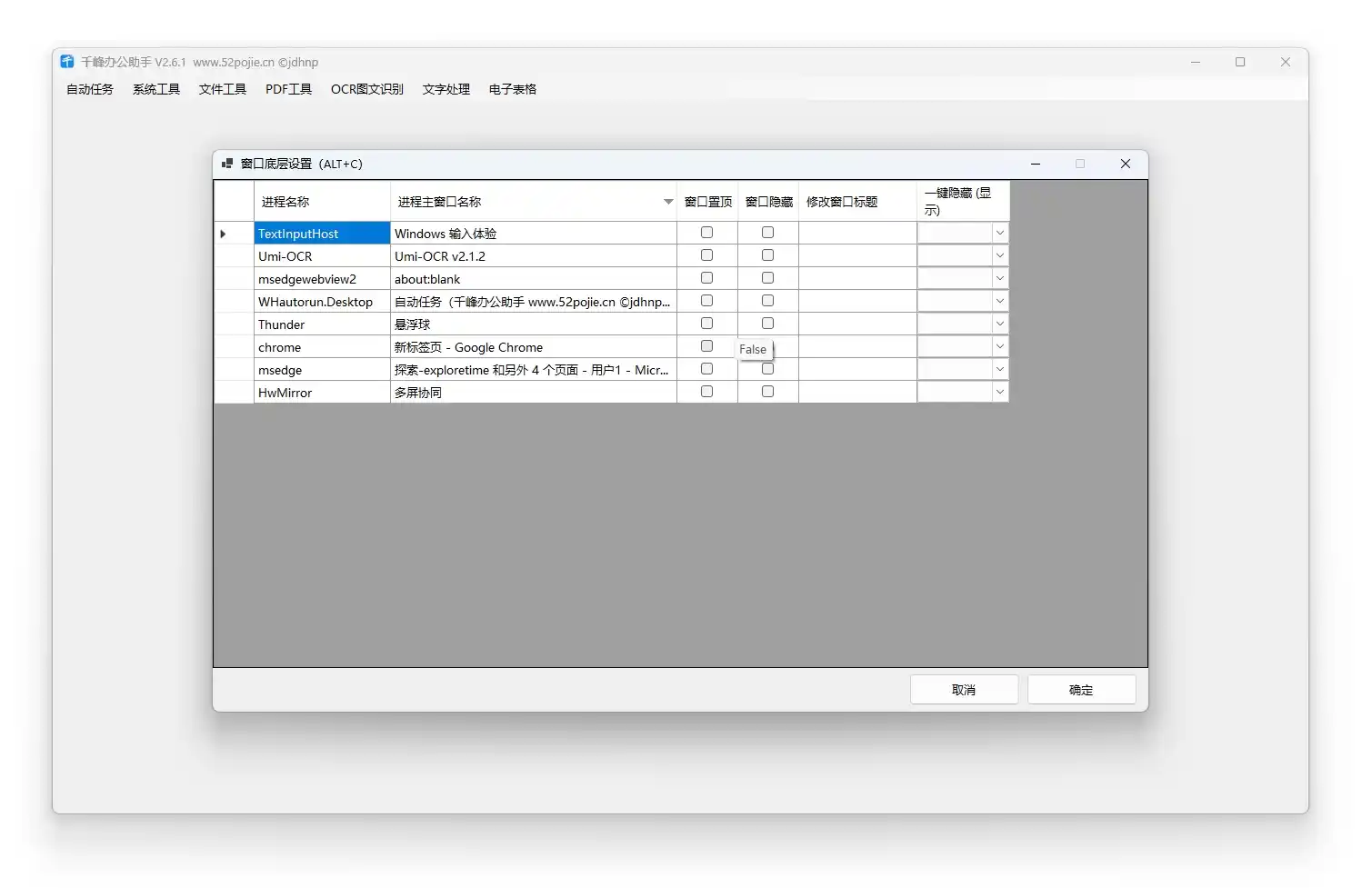This screenshot has height=888, width=1372.
Task: Select the chrome process cell
Action: [322, 347]
